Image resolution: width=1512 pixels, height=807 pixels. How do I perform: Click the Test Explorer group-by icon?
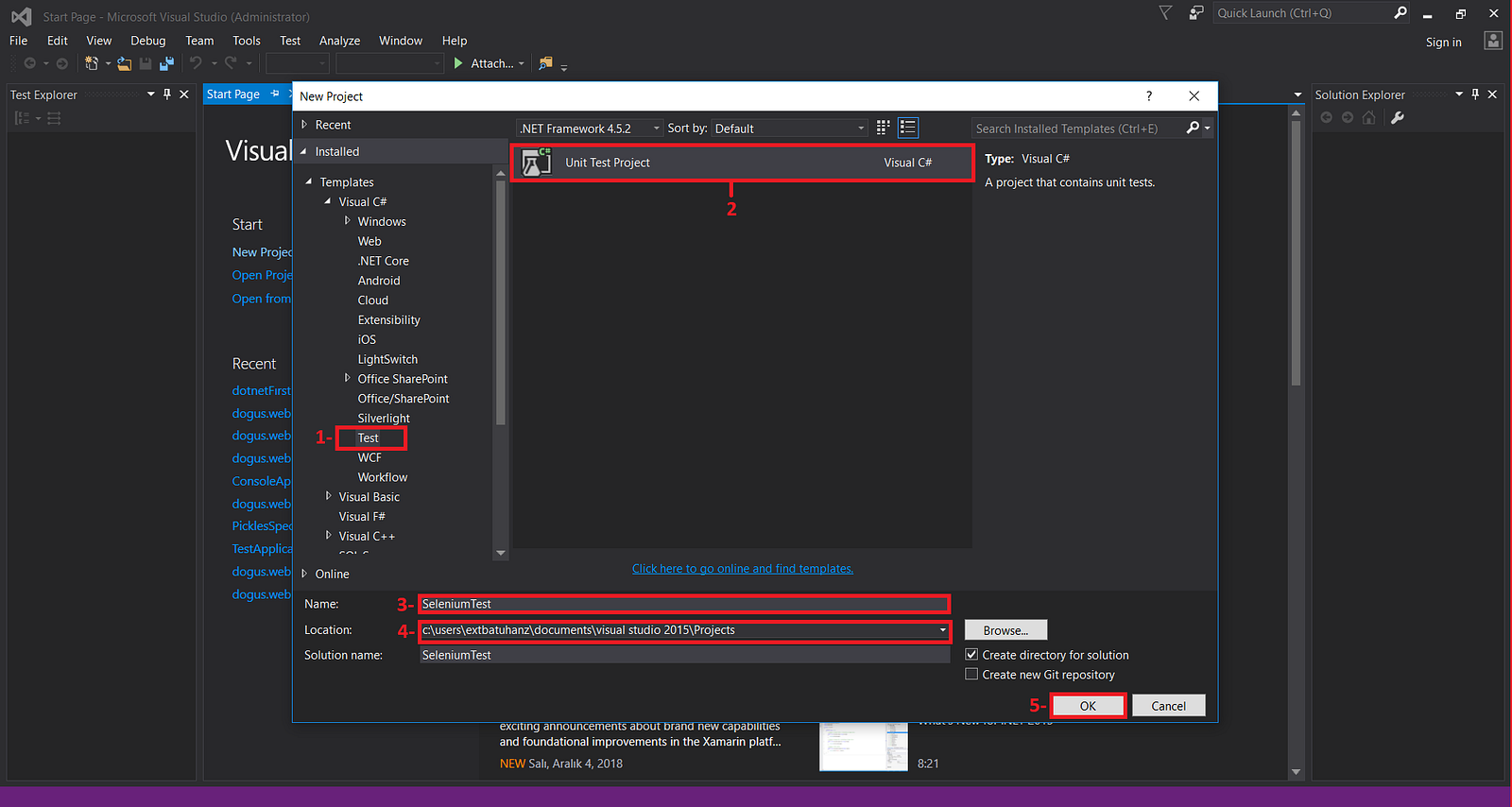(22, 118)
